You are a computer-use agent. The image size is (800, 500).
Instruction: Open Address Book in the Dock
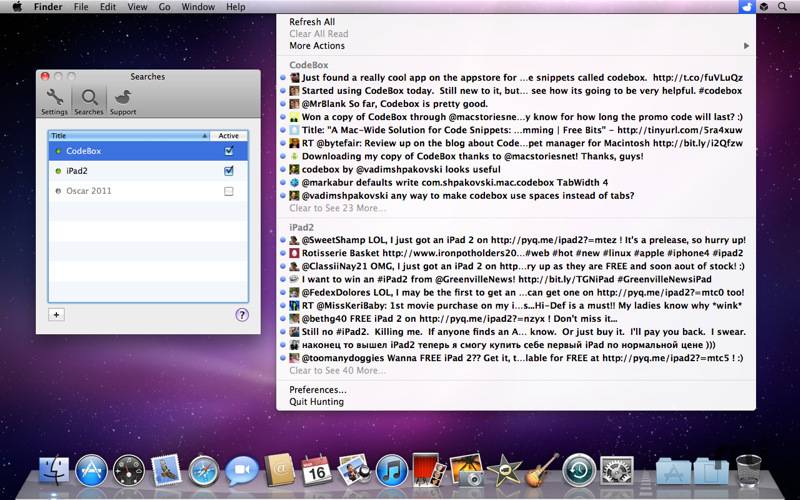tap(279, 469)
